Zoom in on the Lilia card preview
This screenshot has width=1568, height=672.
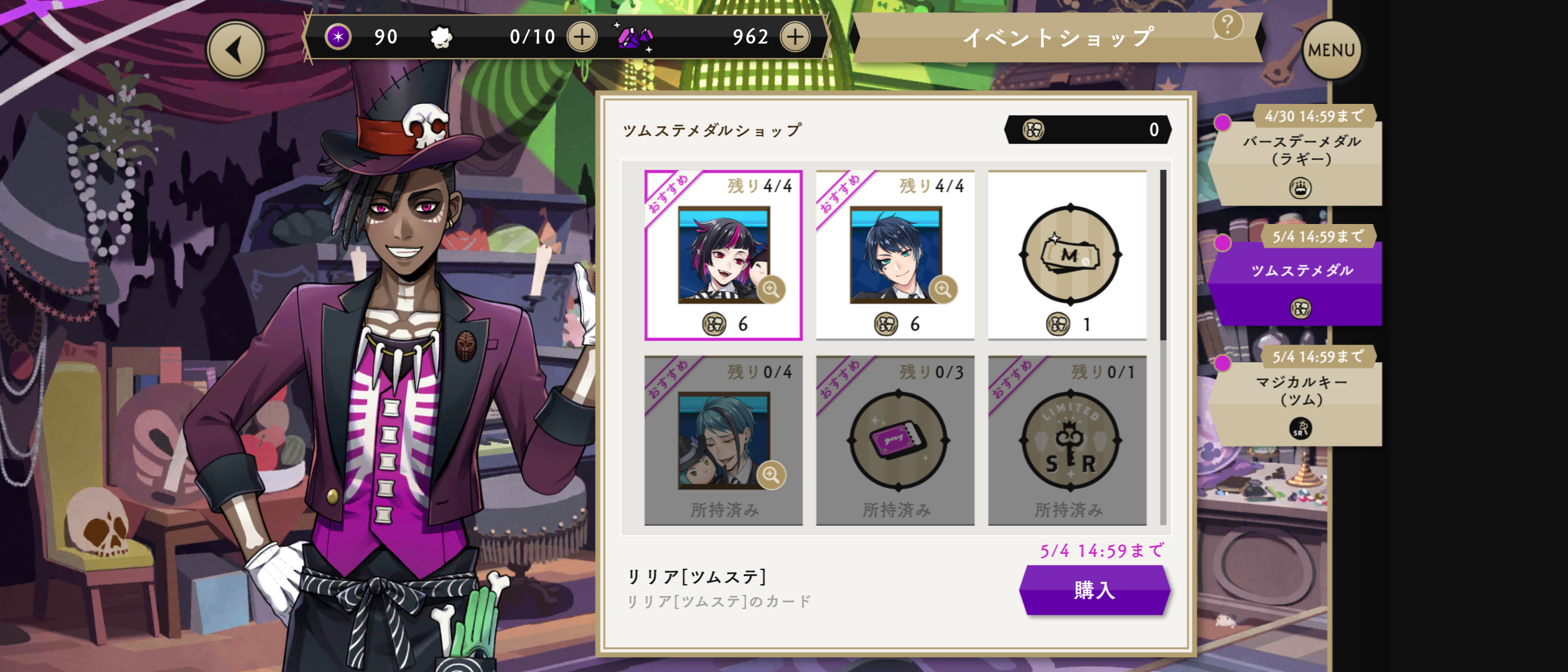[x=771, y=289]
